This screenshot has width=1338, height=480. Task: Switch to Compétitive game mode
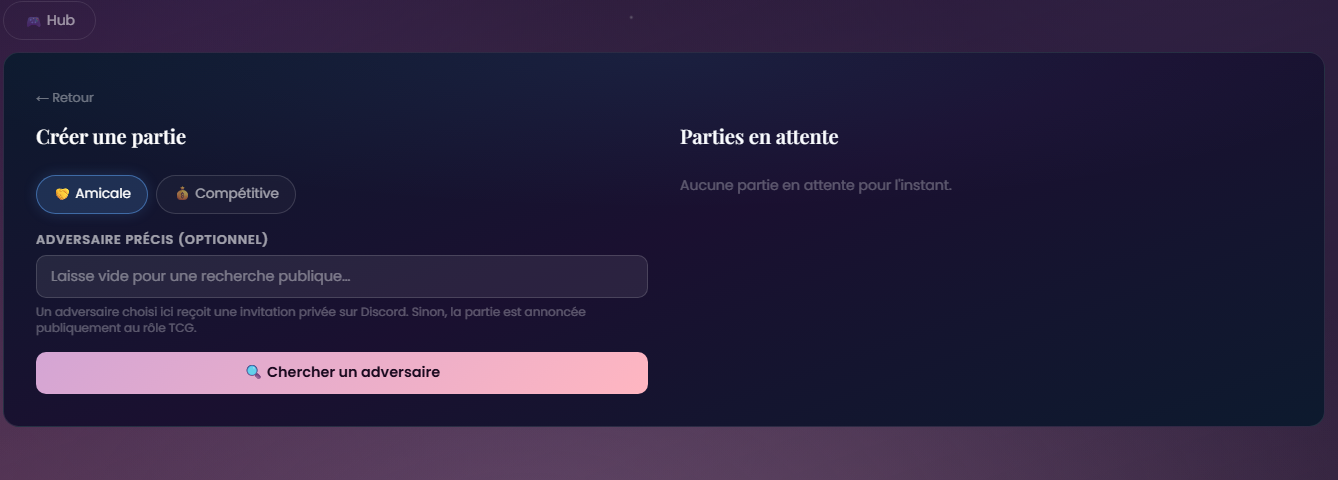coord(226,194)
